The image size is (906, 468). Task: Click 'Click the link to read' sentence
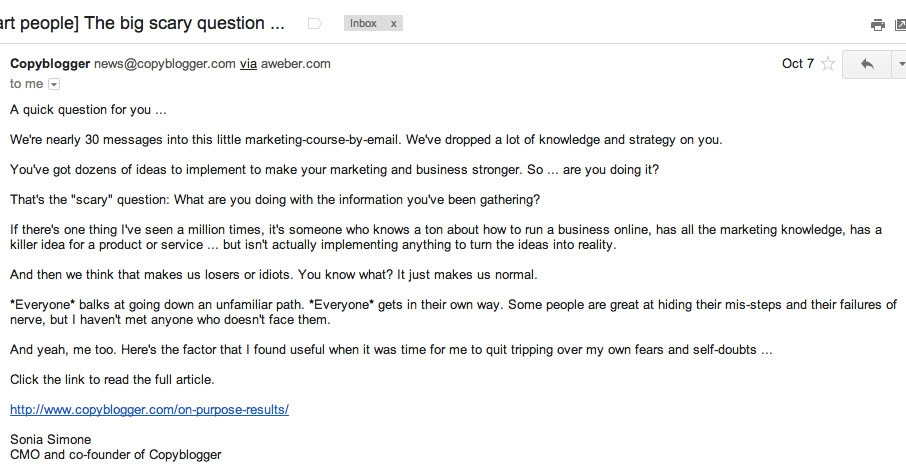pos(112,380)
